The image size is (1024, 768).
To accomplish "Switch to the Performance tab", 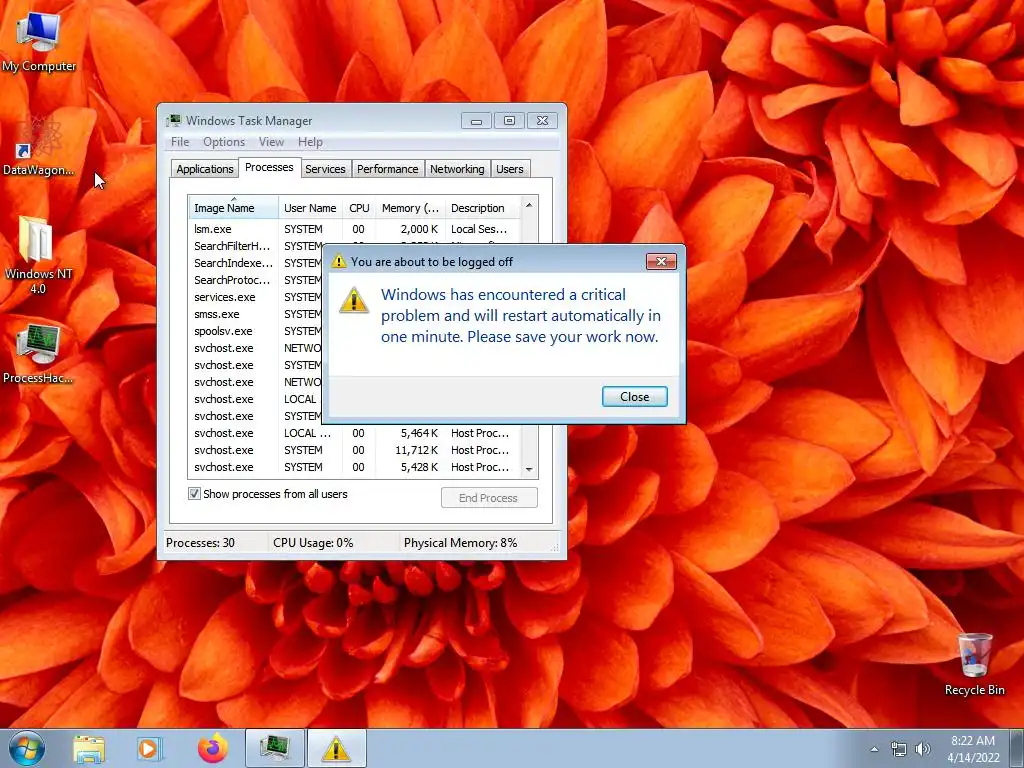I will (x=387, y=168).
